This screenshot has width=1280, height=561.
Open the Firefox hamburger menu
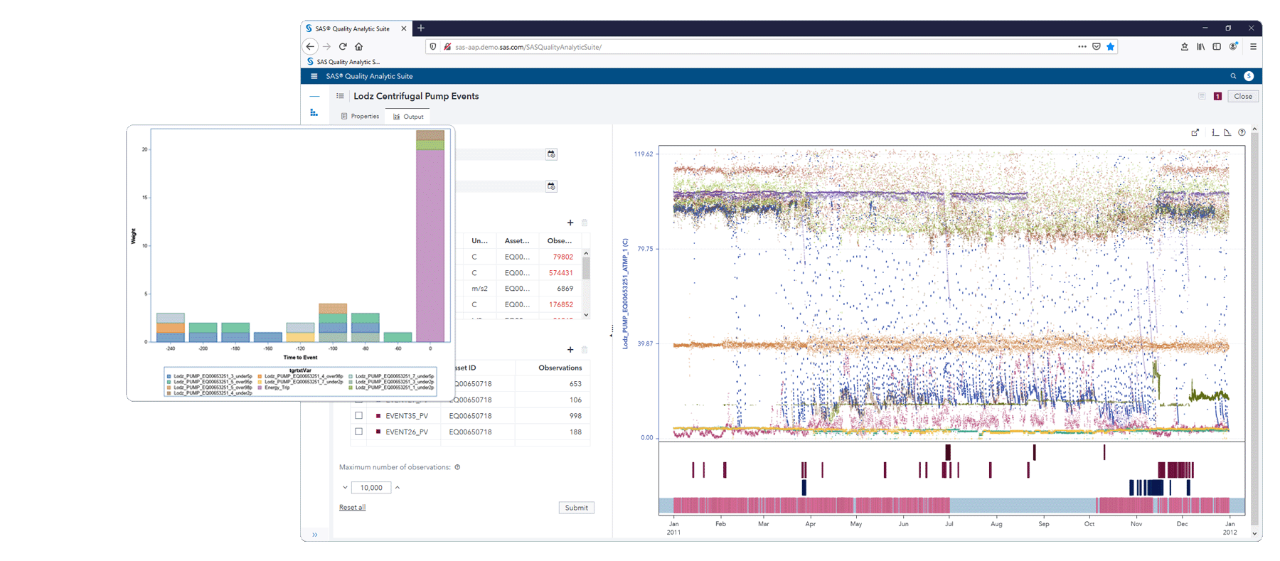click(x=1253, y=47)
